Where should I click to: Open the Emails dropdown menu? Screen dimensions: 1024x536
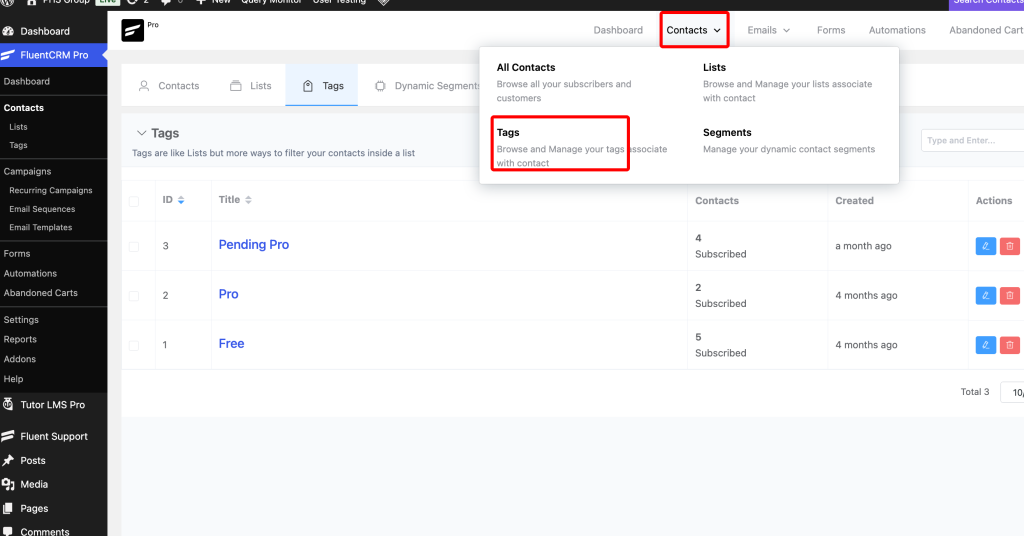click(768, 30)
